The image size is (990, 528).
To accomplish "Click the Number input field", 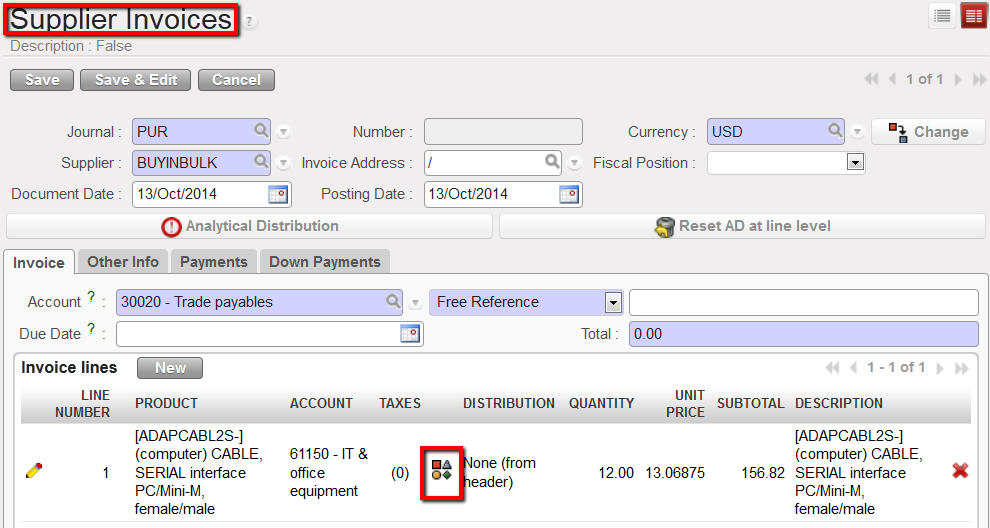I will click(503, 132).
